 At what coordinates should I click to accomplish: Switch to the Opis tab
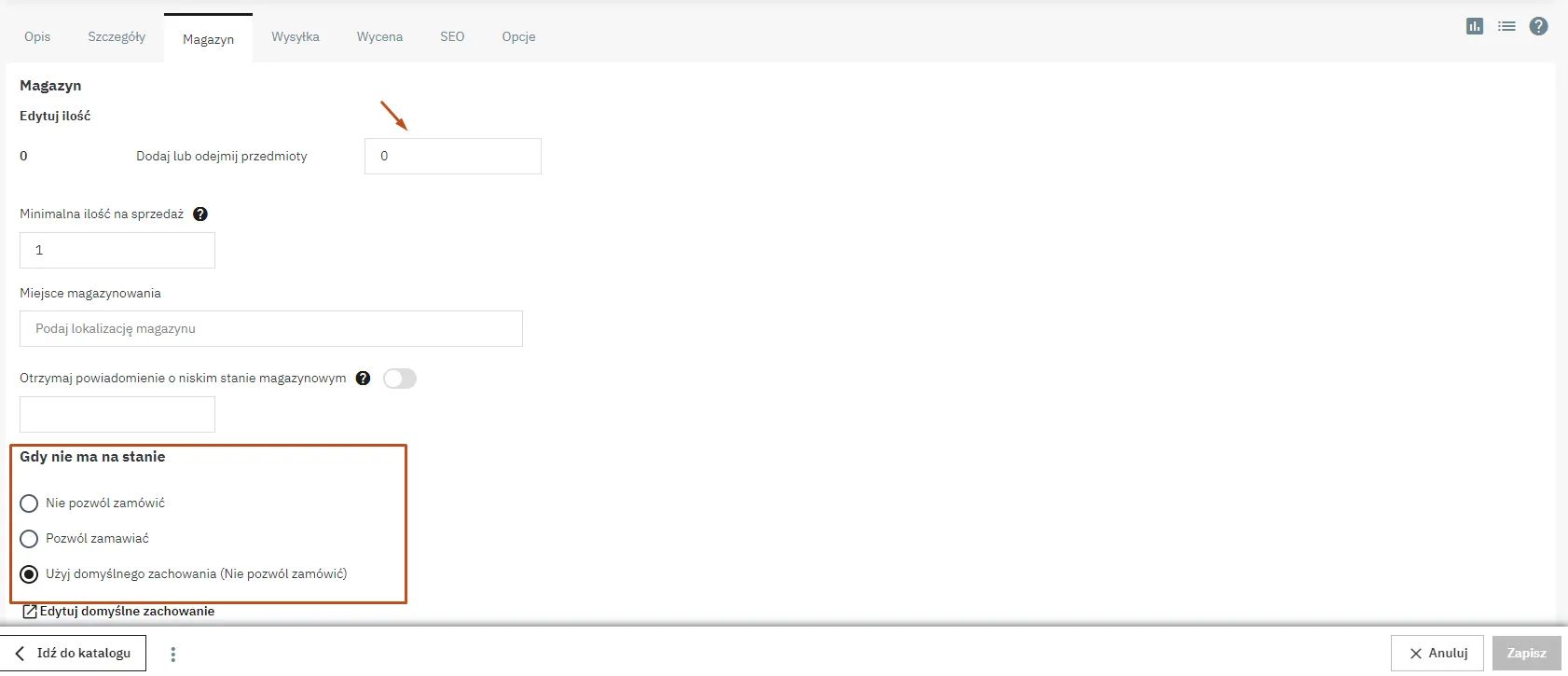37,37
